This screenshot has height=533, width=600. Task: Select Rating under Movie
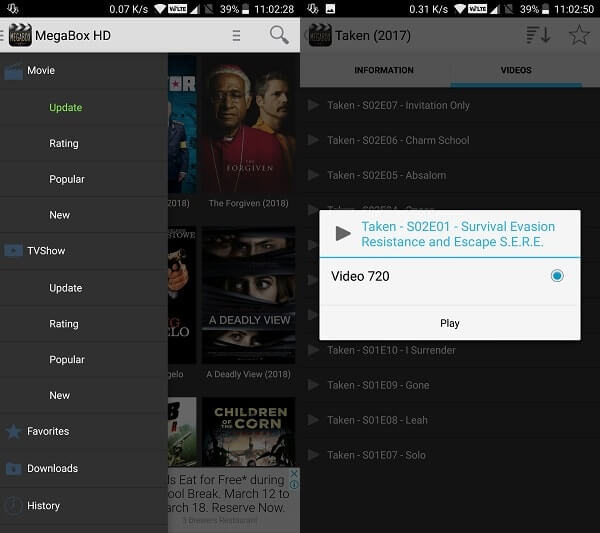[84, 143]
